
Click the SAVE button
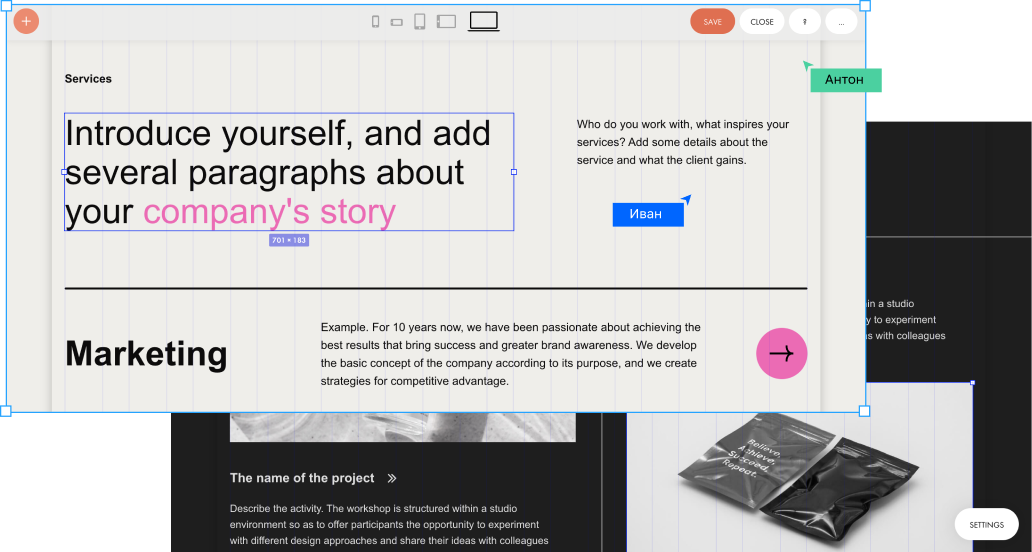pyautogui.click(x=712, y=22)
